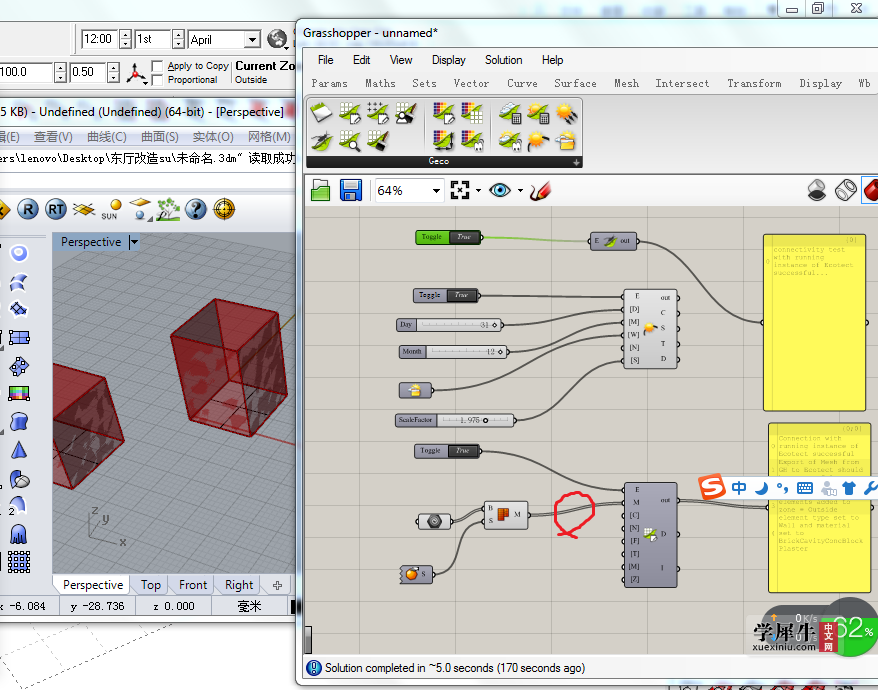Image resolution: width=878 pixels, height=690 pixels.
Task: Toggle the Sogou punctuation mode icon
Action: (782, 488)
